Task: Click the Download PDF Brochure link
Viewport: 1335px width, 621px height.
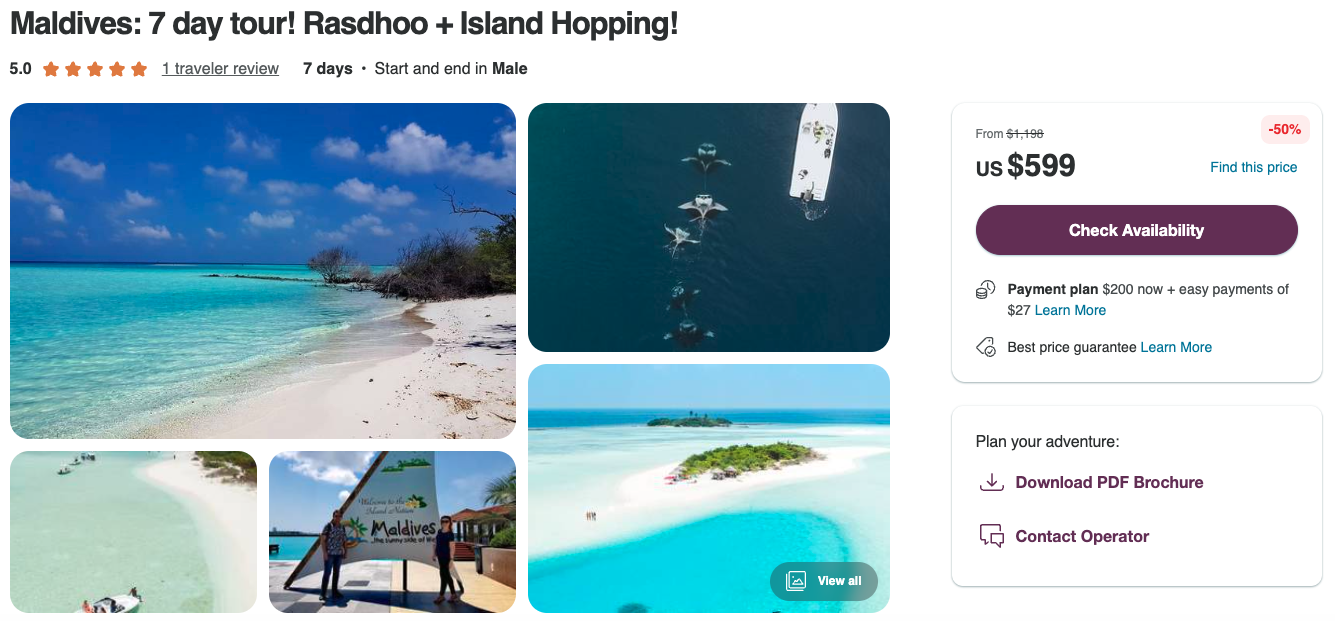Action: click(1109, 482)
